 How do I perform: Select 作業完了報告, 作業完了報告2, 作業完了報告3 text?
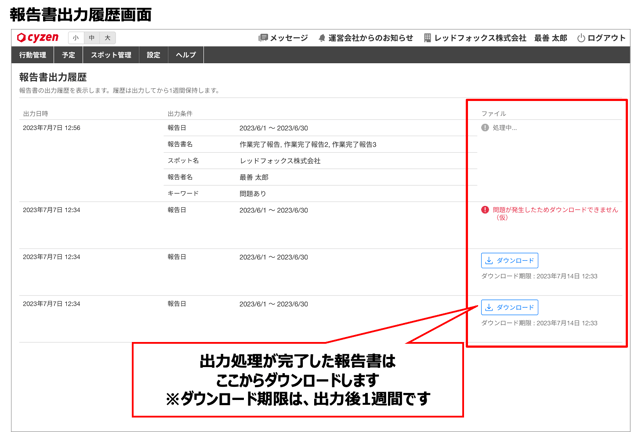click(308, 144)
